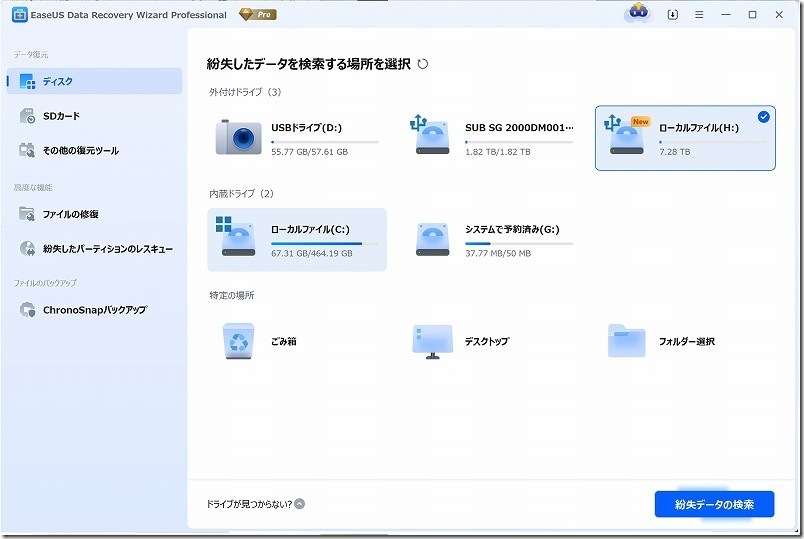This screenshot has height=539, width=804.
Task: Open 紛失したパーティションのレスキュー menu item
Action: [94, 249]
